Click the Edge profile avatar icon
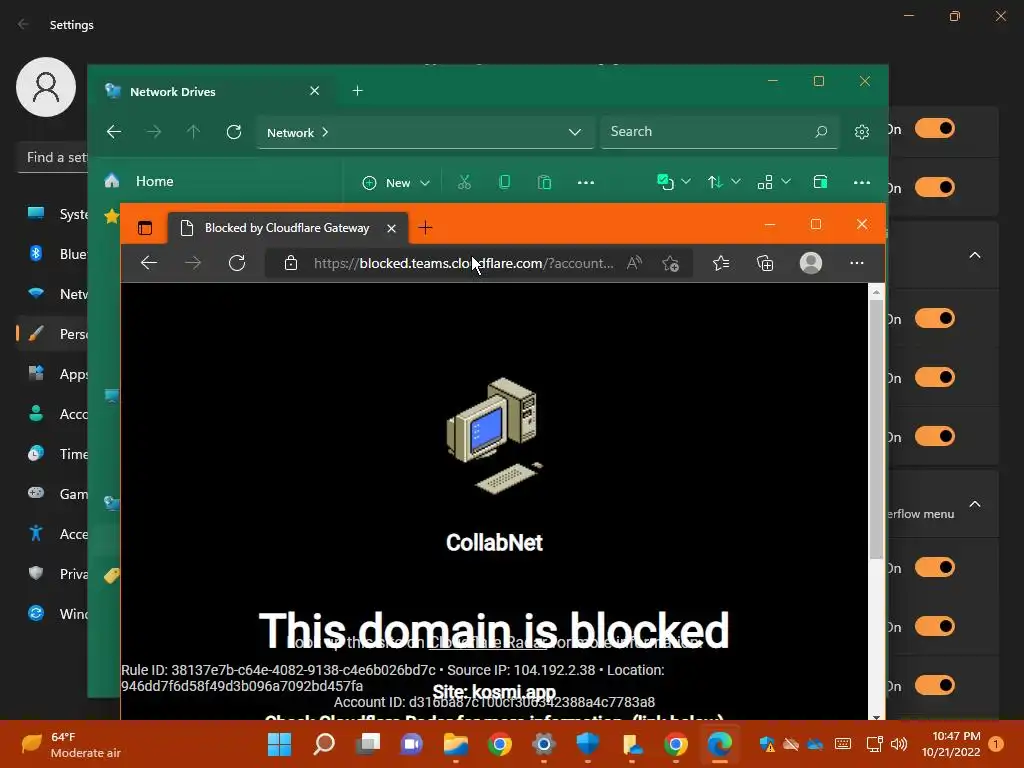 pyautogui.click(x=810, y=263)
